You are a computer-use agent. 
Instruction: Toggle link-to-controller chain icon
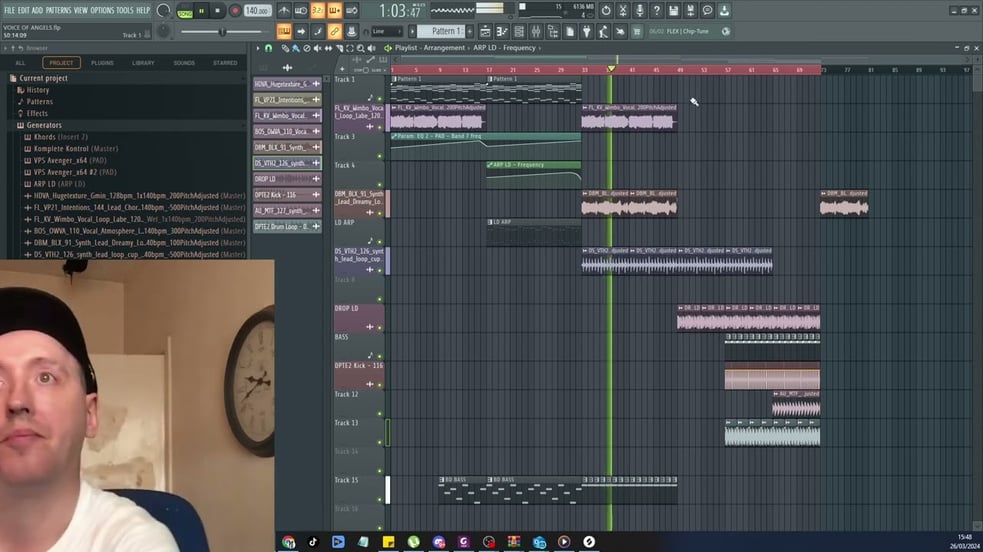tap(335, 31)
